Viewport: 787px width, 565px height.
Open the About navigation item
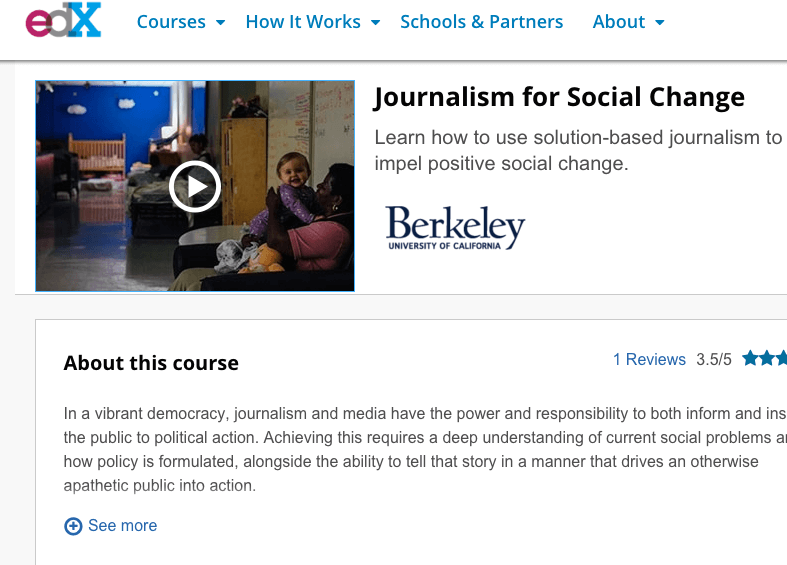click(x=619, y=22)
